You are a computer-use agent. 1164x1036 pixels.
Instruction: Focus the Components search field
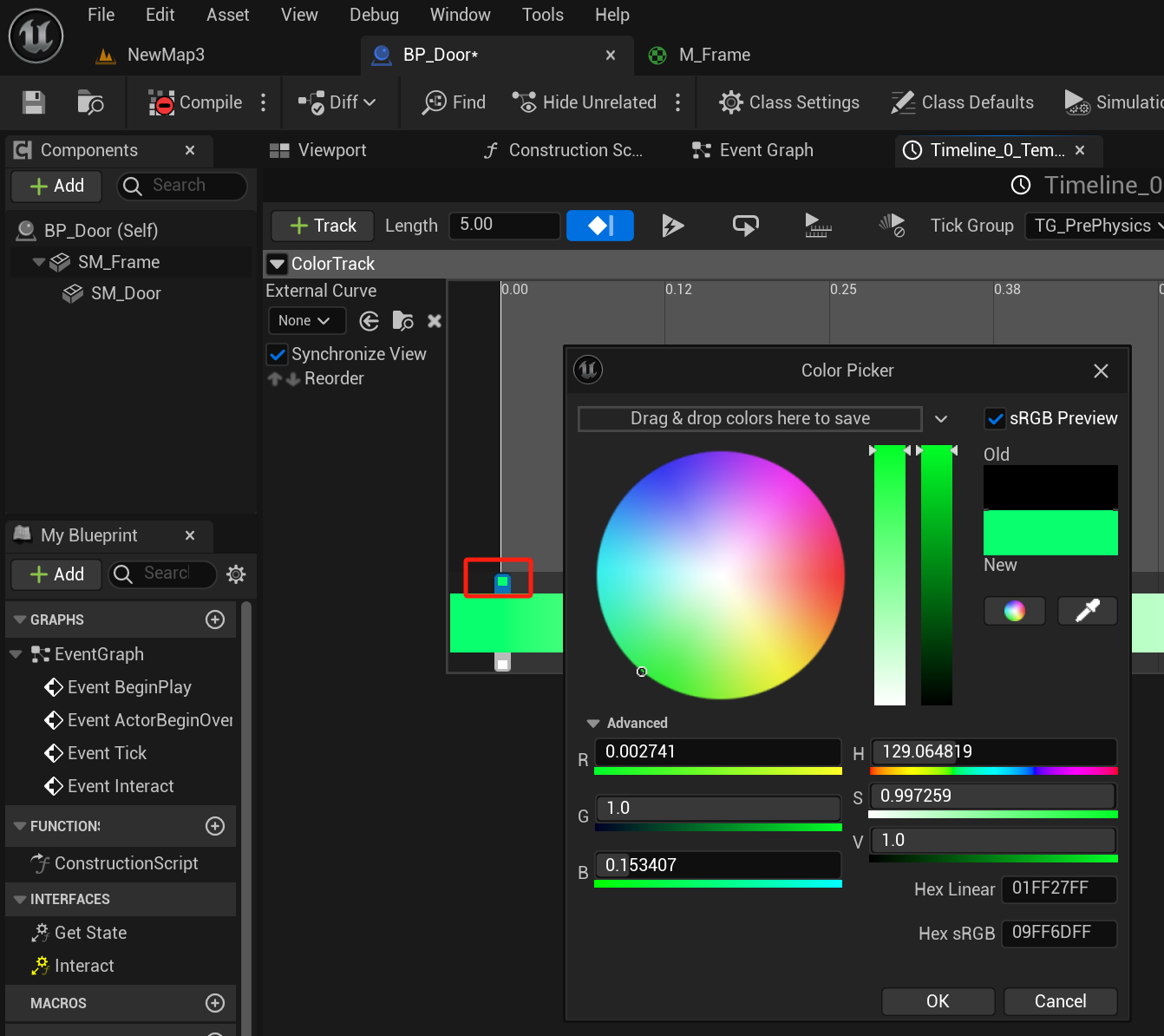point(182,186)
